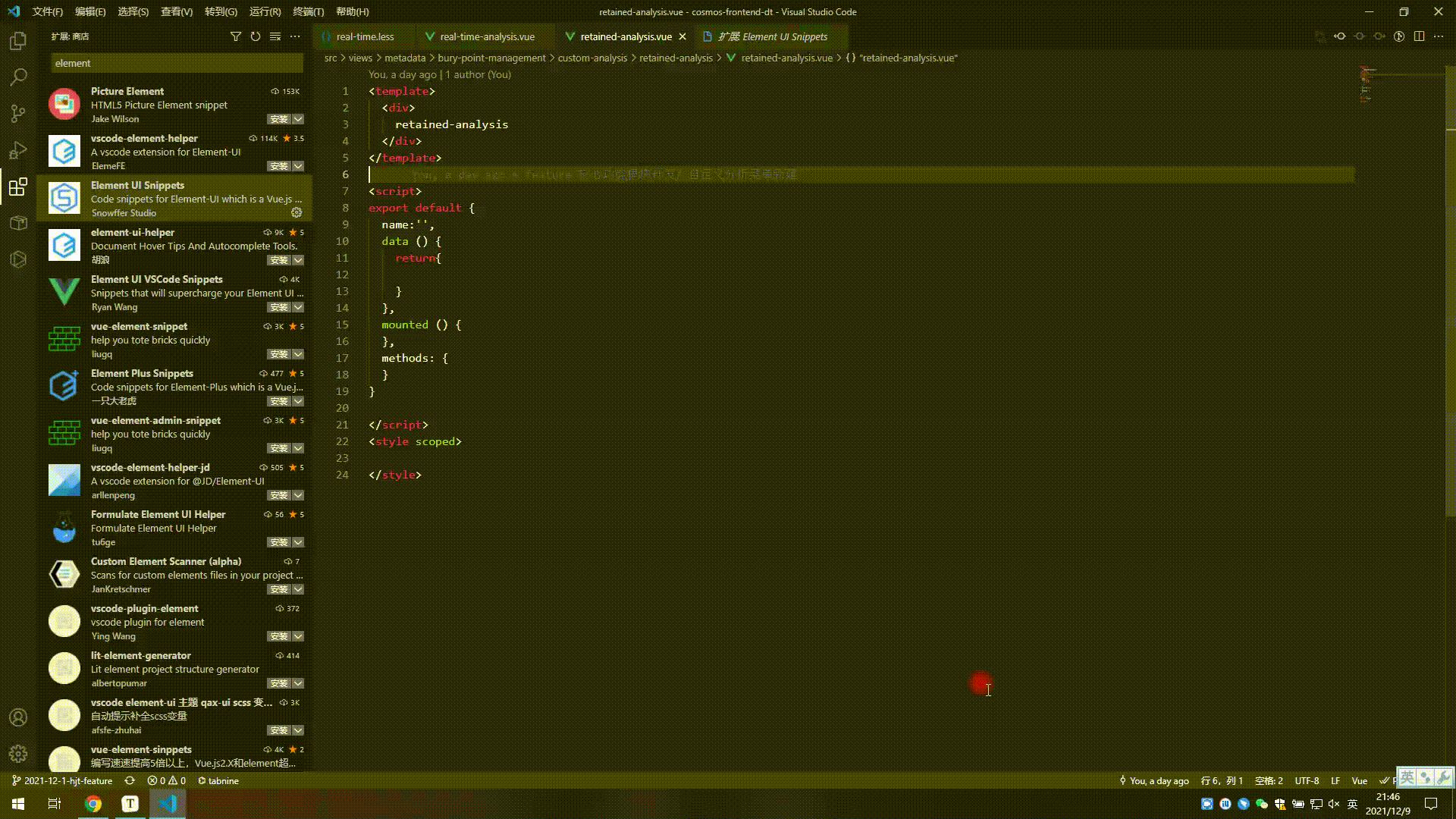Open breadcrumb item custom-analysis
Image resolution: width=1456 pixels, height=819 pixels.
click(x=592, y=58)
